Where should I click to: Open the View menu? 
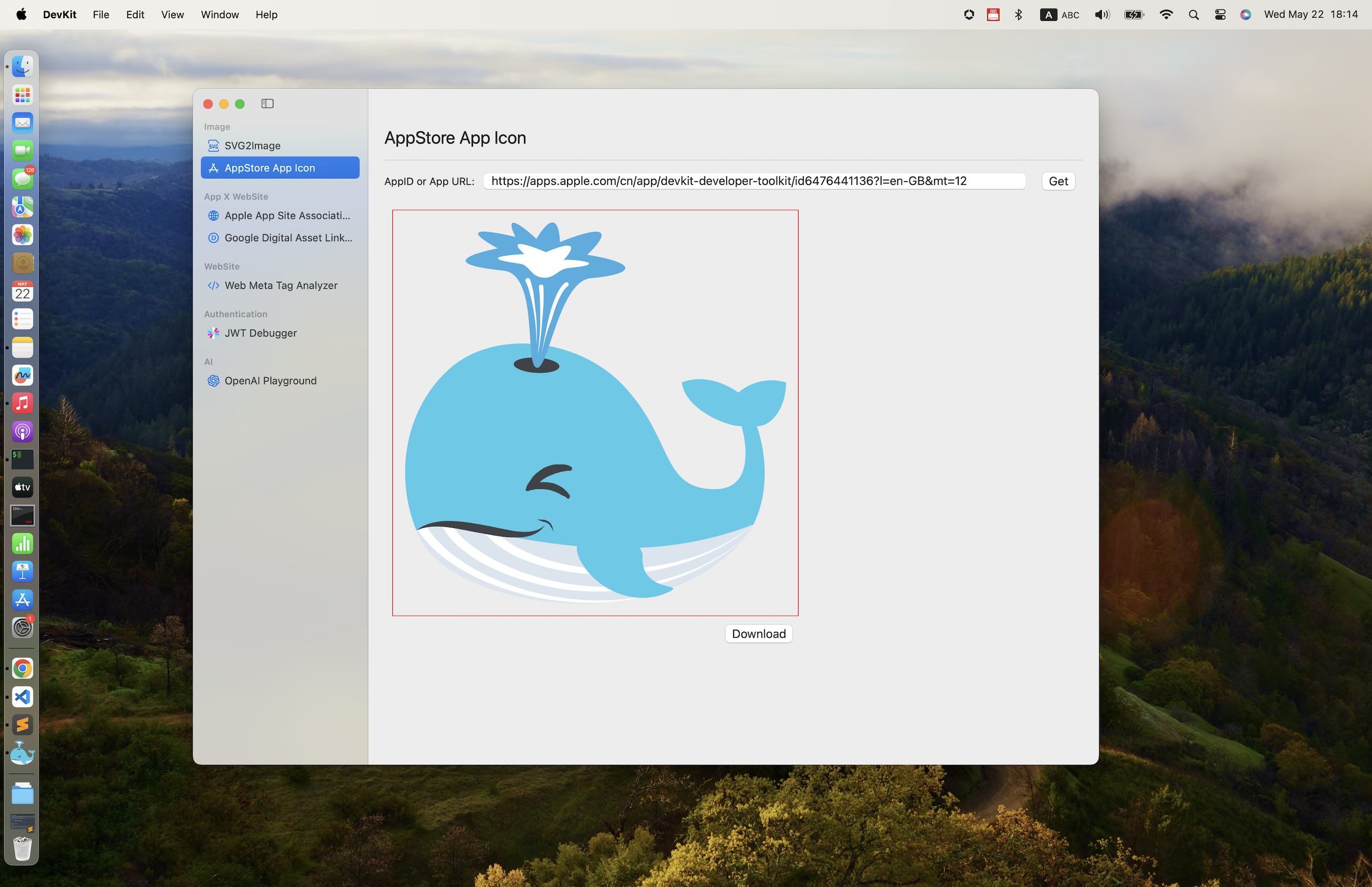172,14
